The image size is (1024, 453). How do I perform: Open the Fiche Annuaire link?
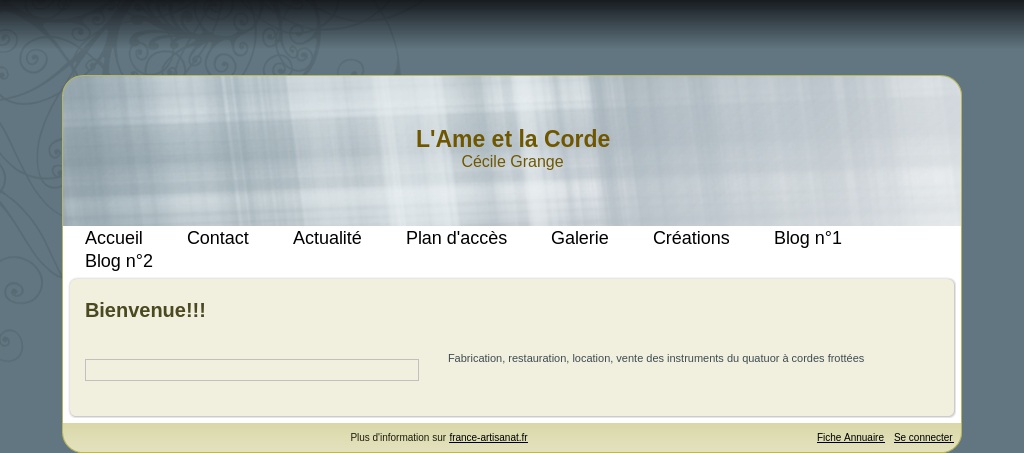850,437
